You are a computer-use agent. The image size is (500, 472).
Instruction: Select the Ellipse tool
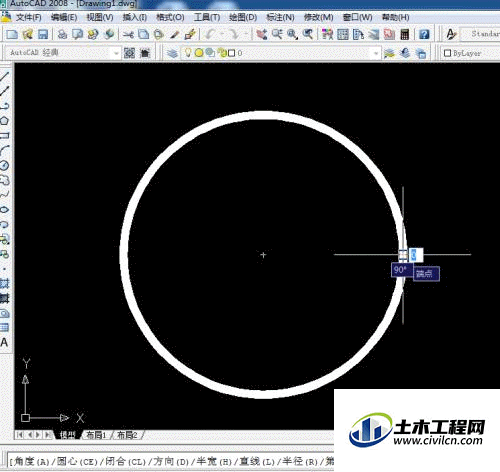coord(4,210)
